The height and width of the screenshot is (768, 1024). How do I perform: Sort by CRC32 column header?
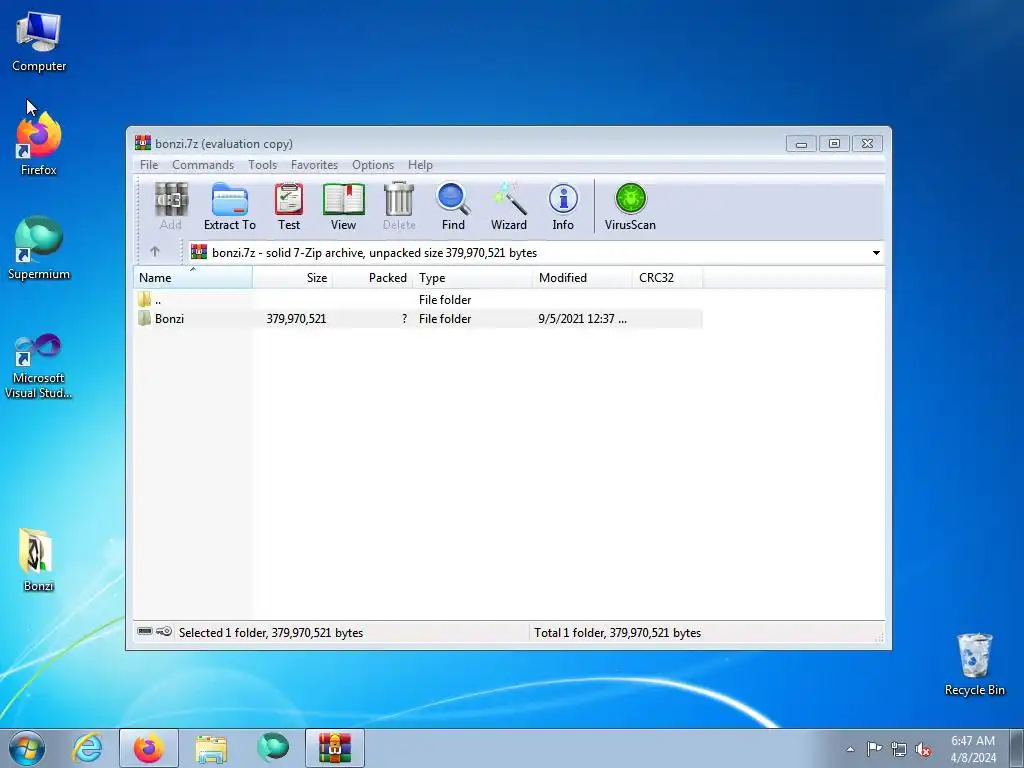coord(667,278)
